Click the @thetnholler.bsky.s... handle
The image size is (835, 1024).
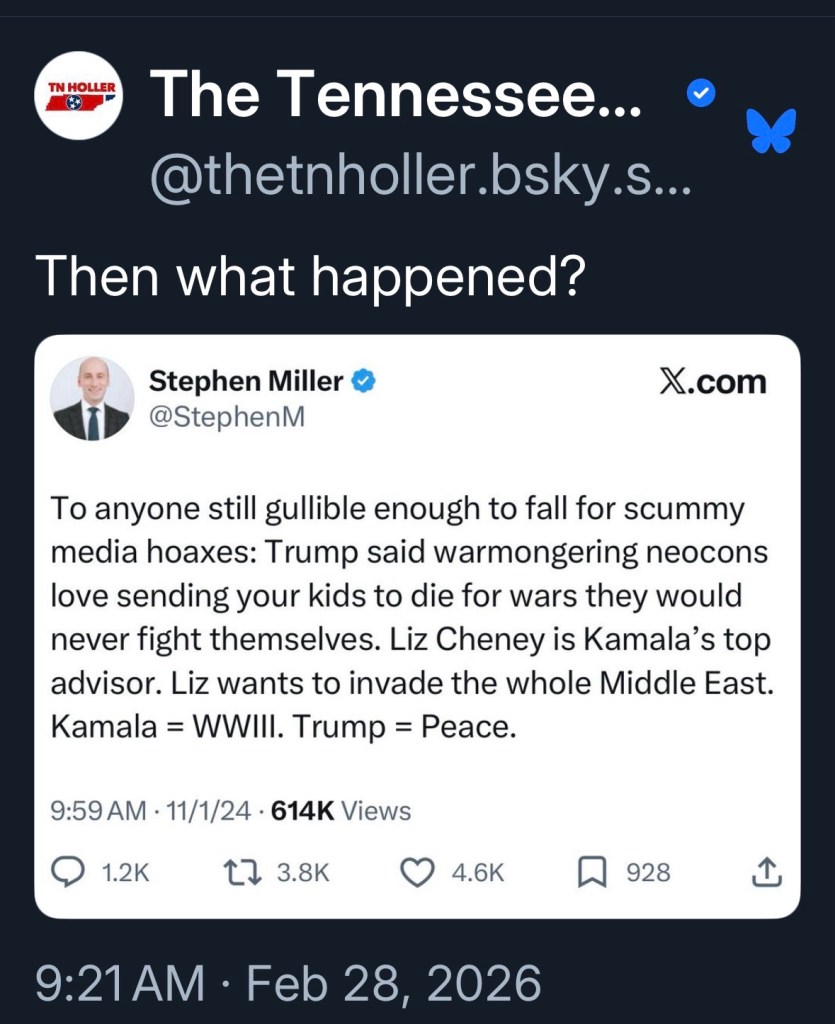tap(419, 178)
